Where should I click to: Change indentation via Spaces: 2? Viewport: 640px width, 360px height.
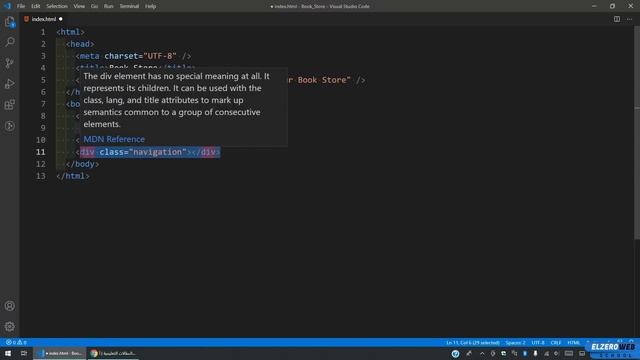tap(515, 342)
